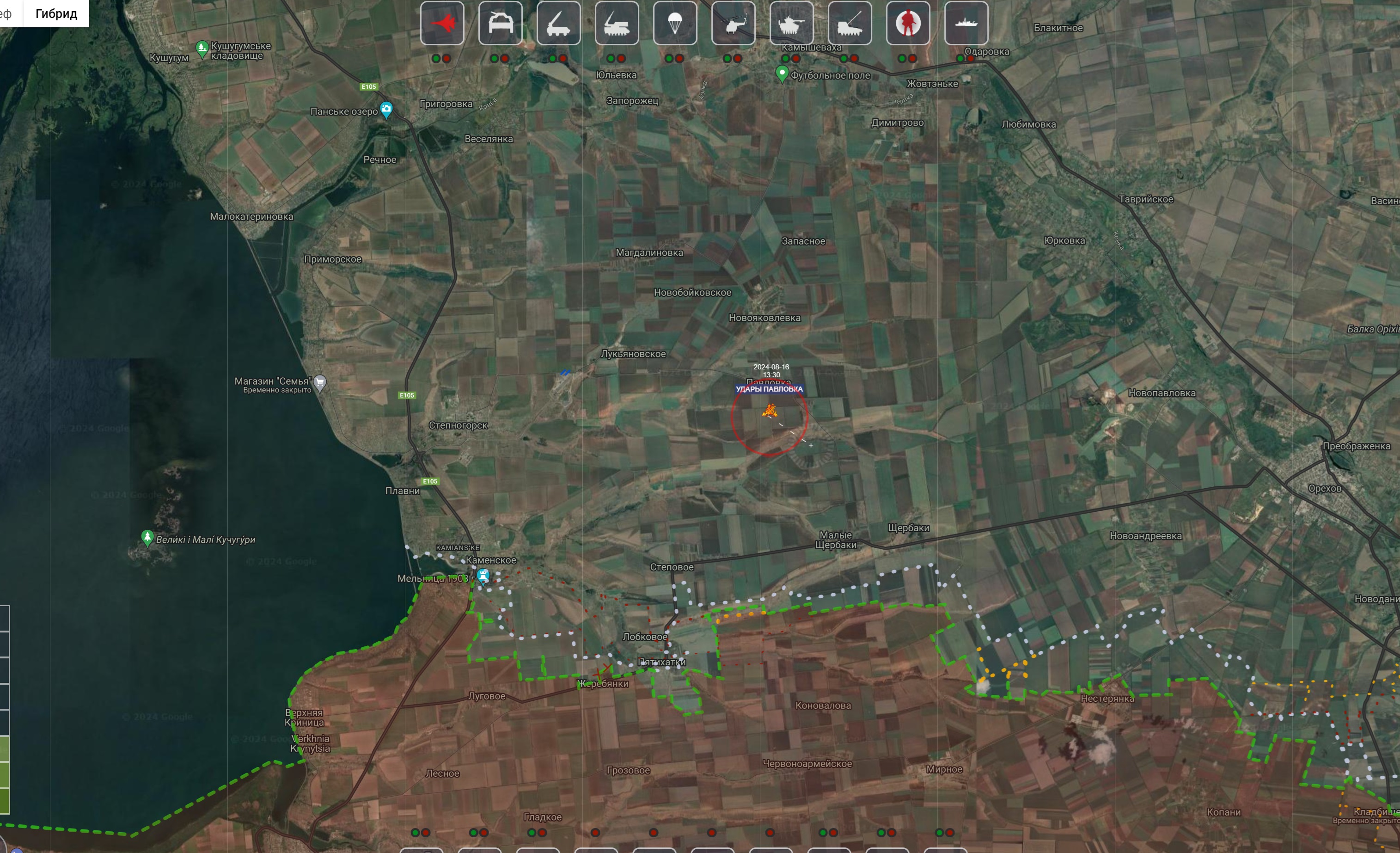Screen dimensions: 1400x853
Task: Toggle red dot under infantry soldier icon
Action: coord(912,59)
